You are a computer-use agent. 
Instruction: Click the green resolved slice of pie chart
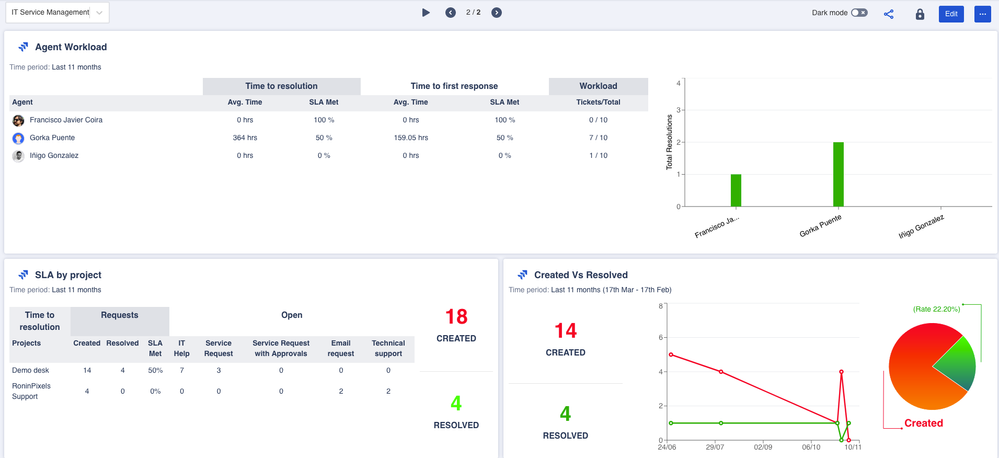pyautogui.click(x=955, y=363)
